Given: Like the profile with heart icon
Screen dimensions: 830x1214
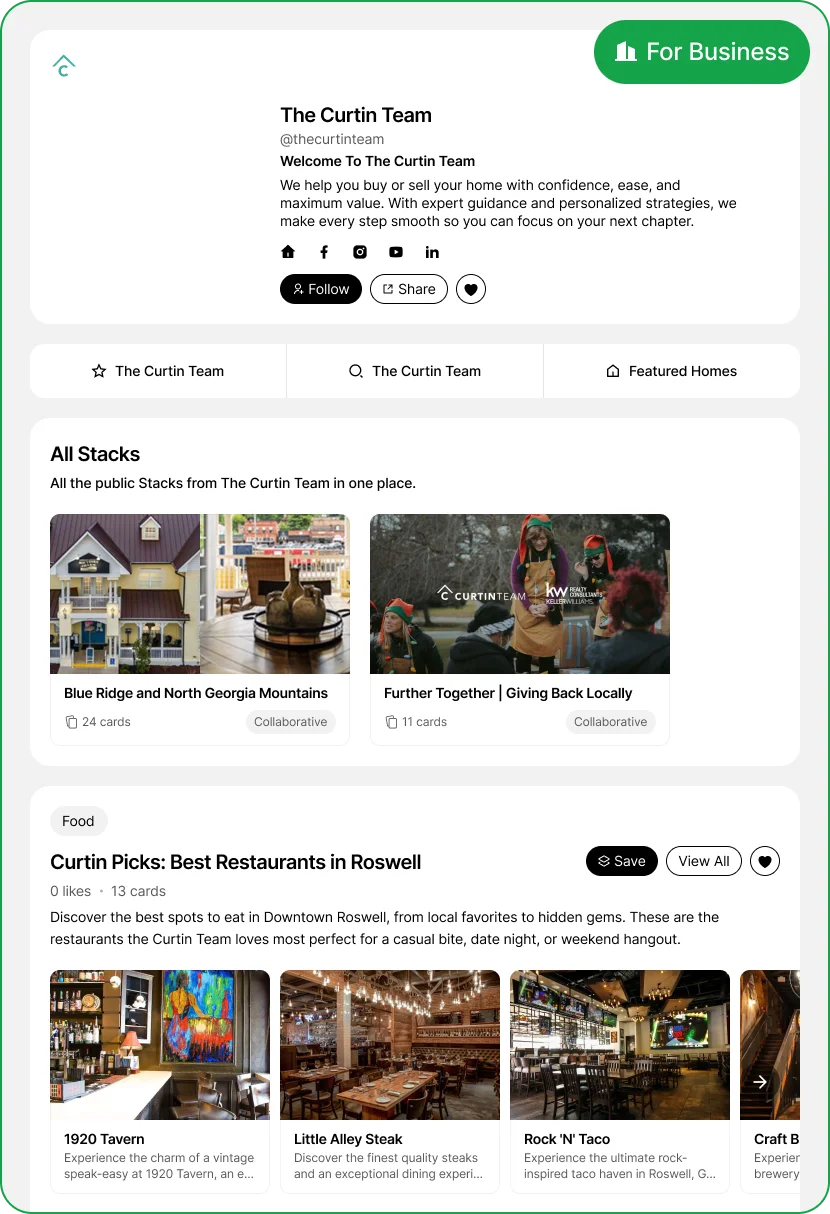Looking at the screenshot, I should (x=471, y=289).
